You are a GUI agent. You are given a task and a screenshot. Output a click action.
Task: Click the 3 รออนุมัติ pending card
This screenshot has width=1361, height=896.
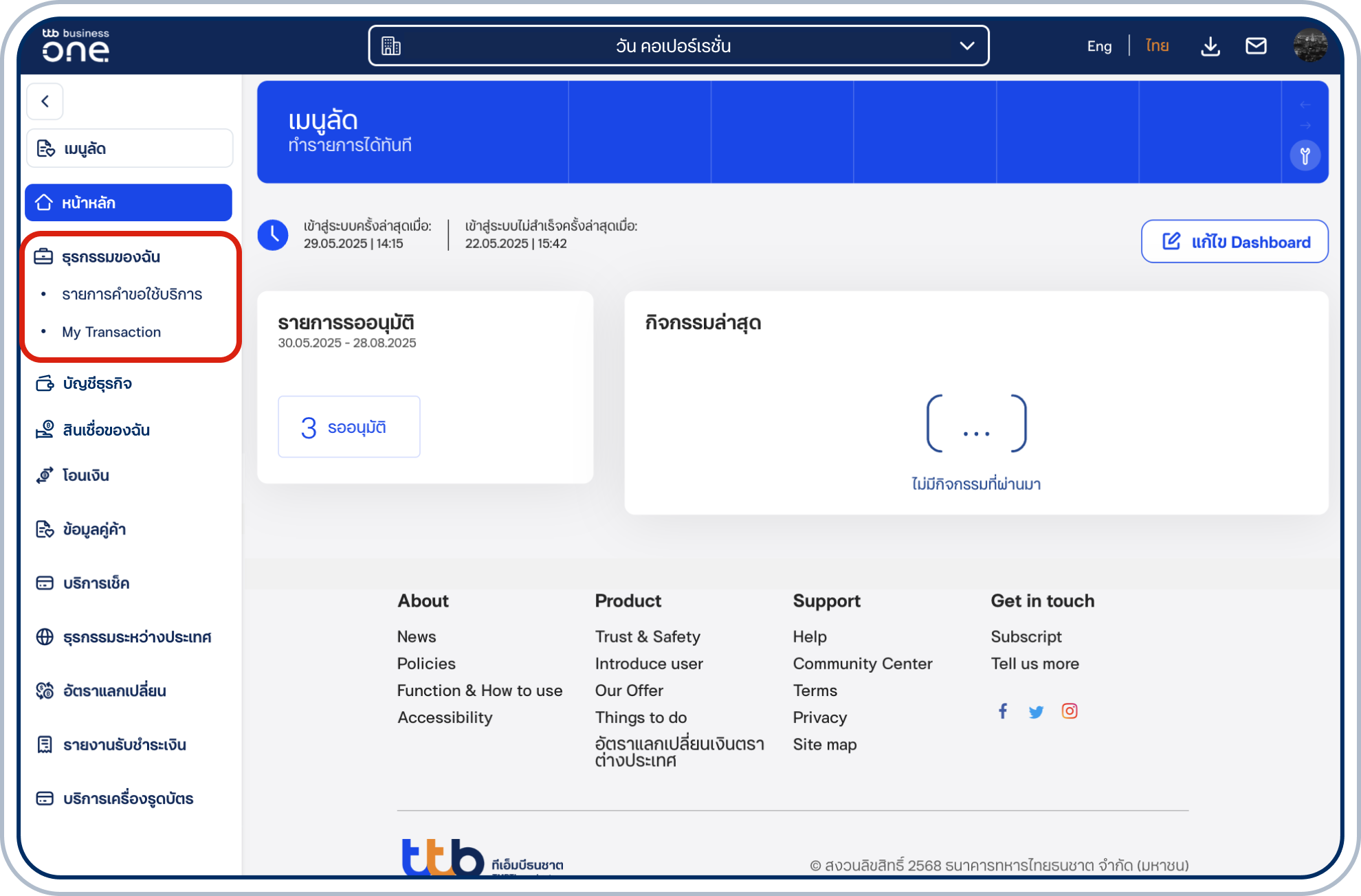coord(348,427)
